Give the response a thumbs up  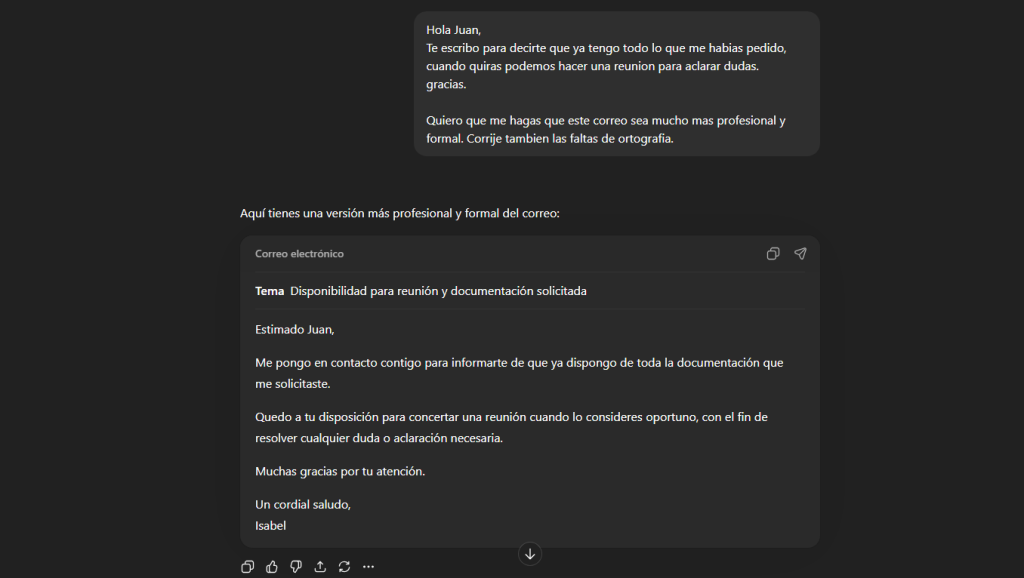coord(271,566)
